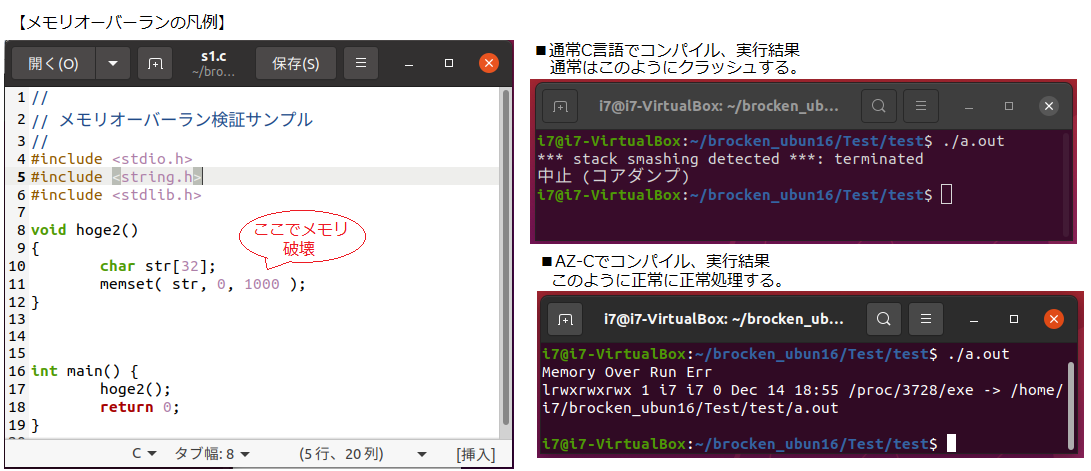Open the hamburger menu of the lower terminal
This screenshot has height=471, width=1091.
926,319
